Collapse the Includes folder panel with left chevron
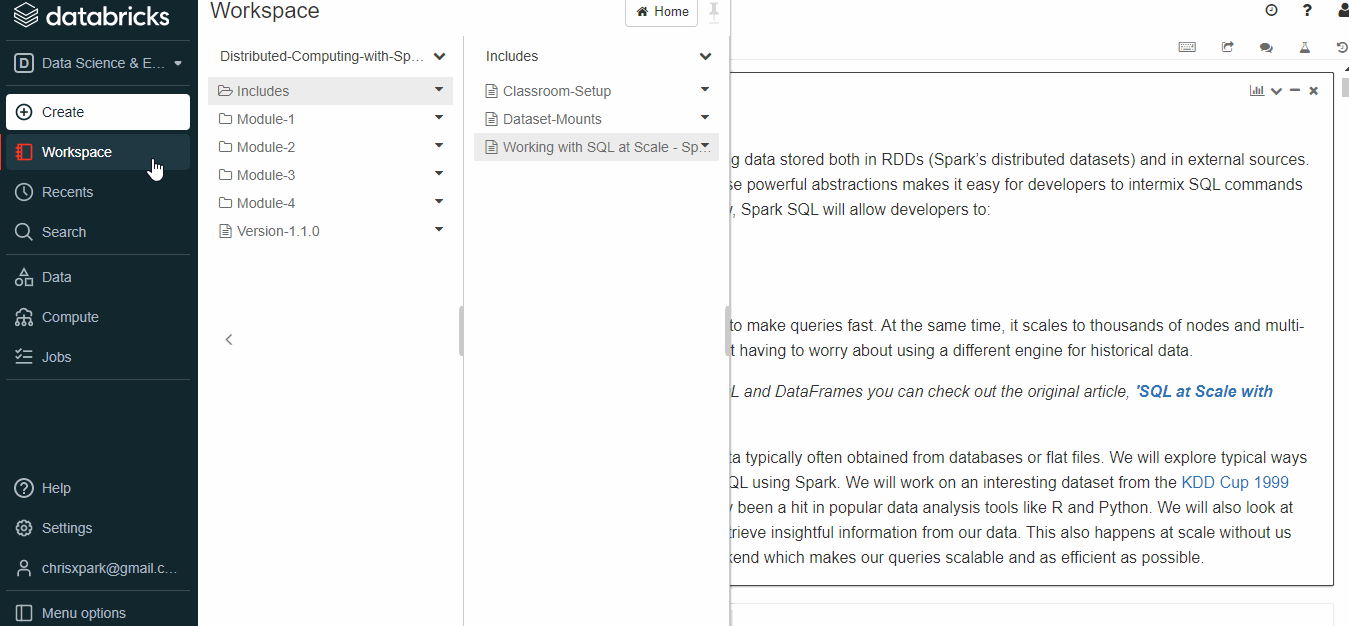The width and height of the screenshot is (1349, 626). (x=229, y=339)
